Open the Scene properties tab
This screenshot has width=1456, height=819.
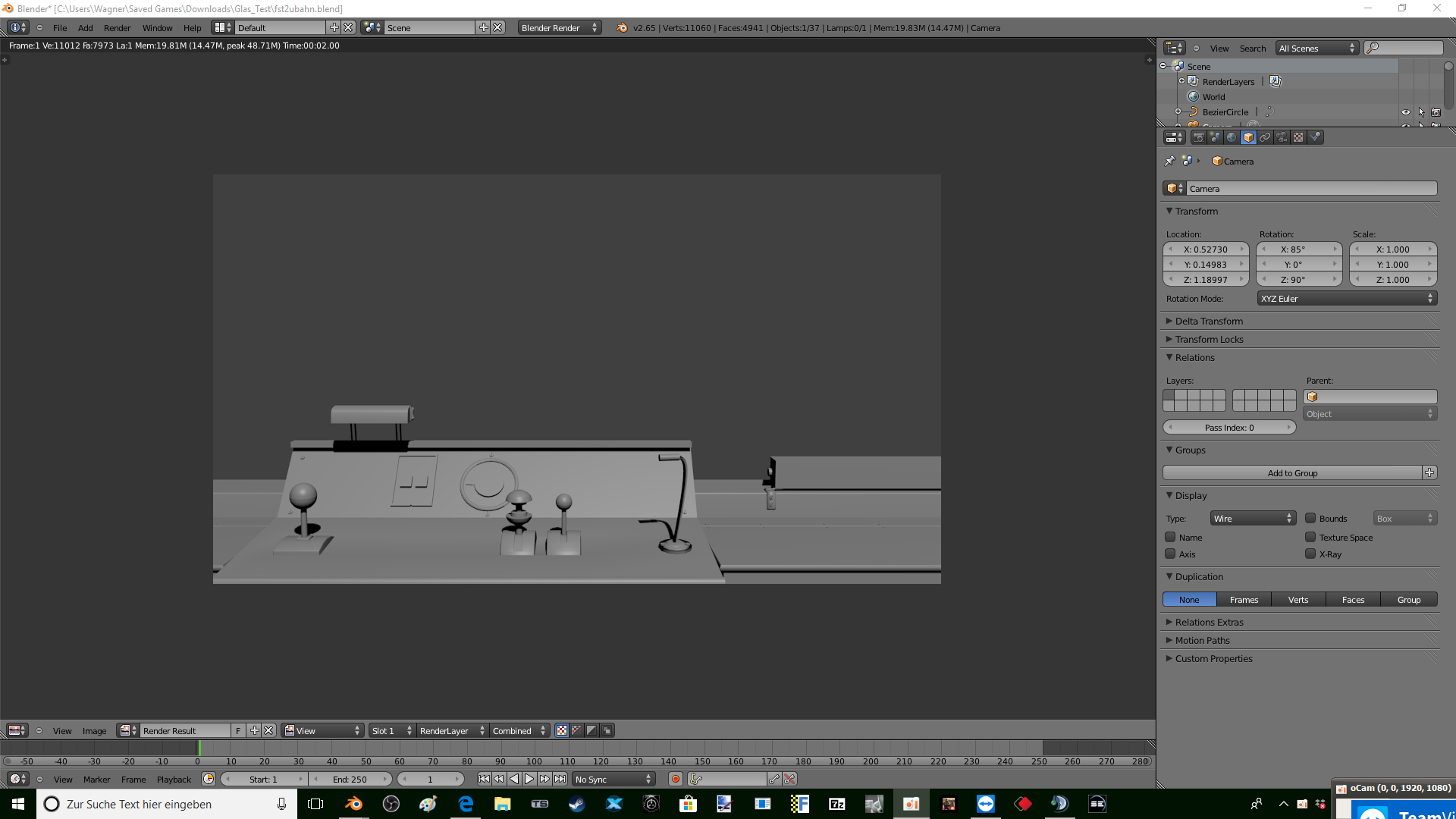[1215, 137]
